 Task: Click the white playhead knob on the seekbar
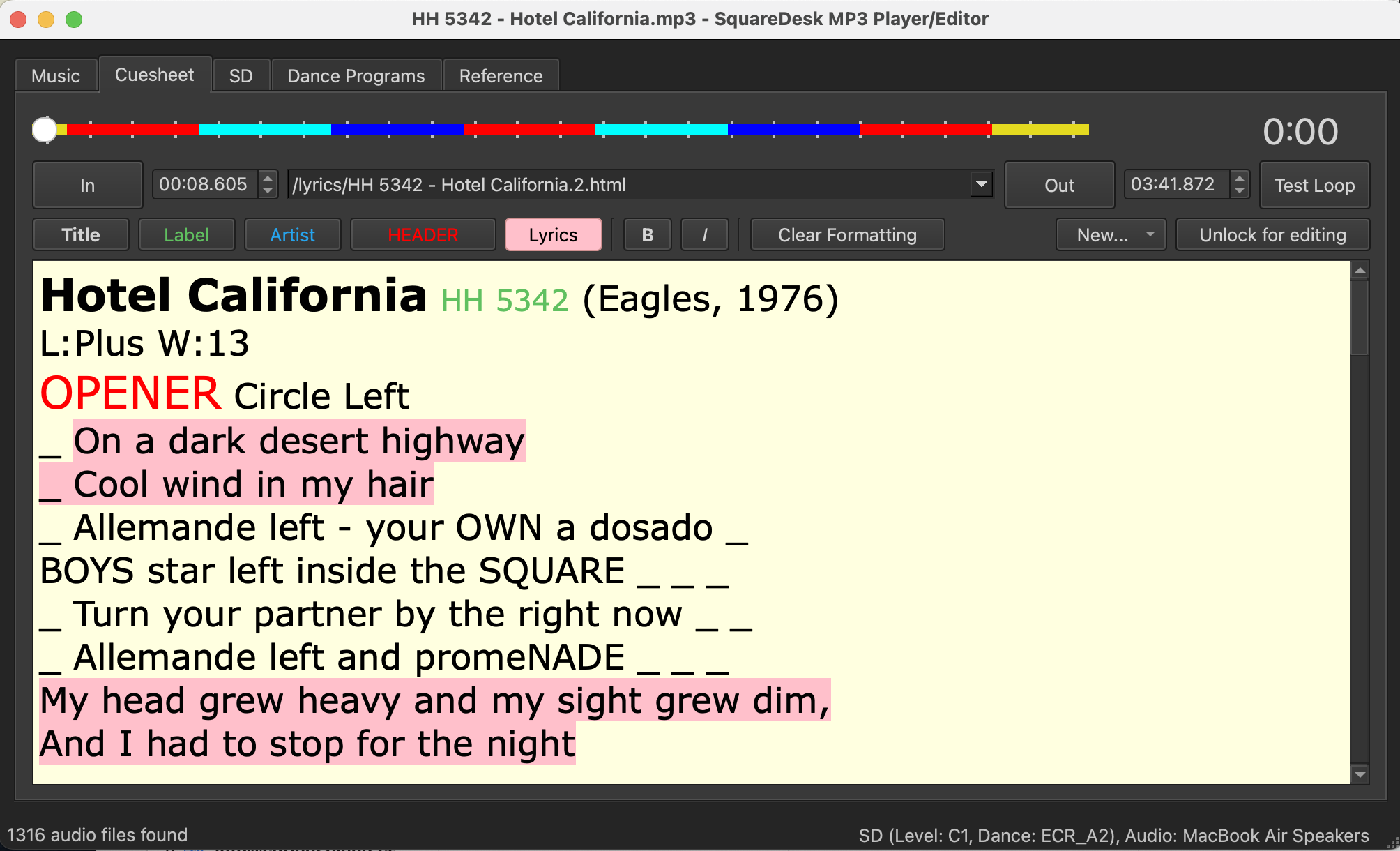pyautogui.click(x=45, y=130)
